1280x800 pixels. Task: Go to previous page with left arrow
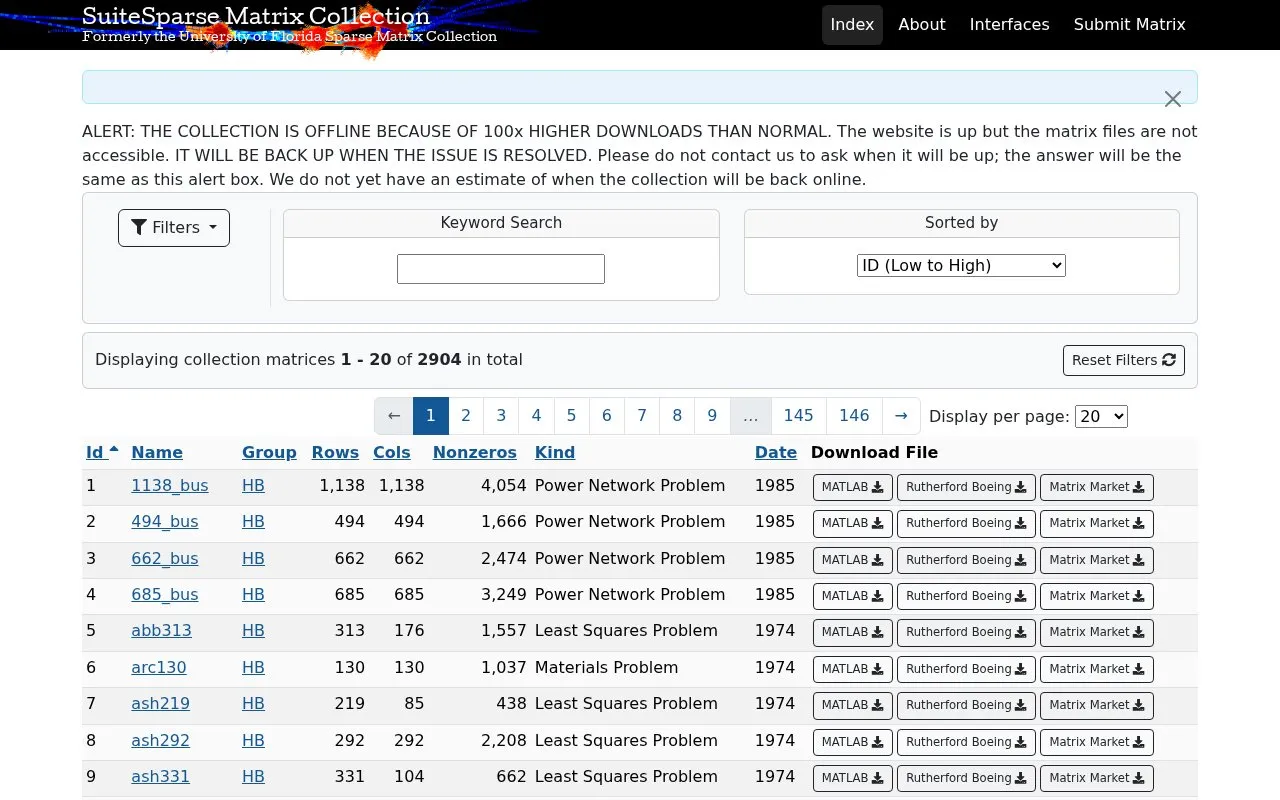[x=394, y=416]
